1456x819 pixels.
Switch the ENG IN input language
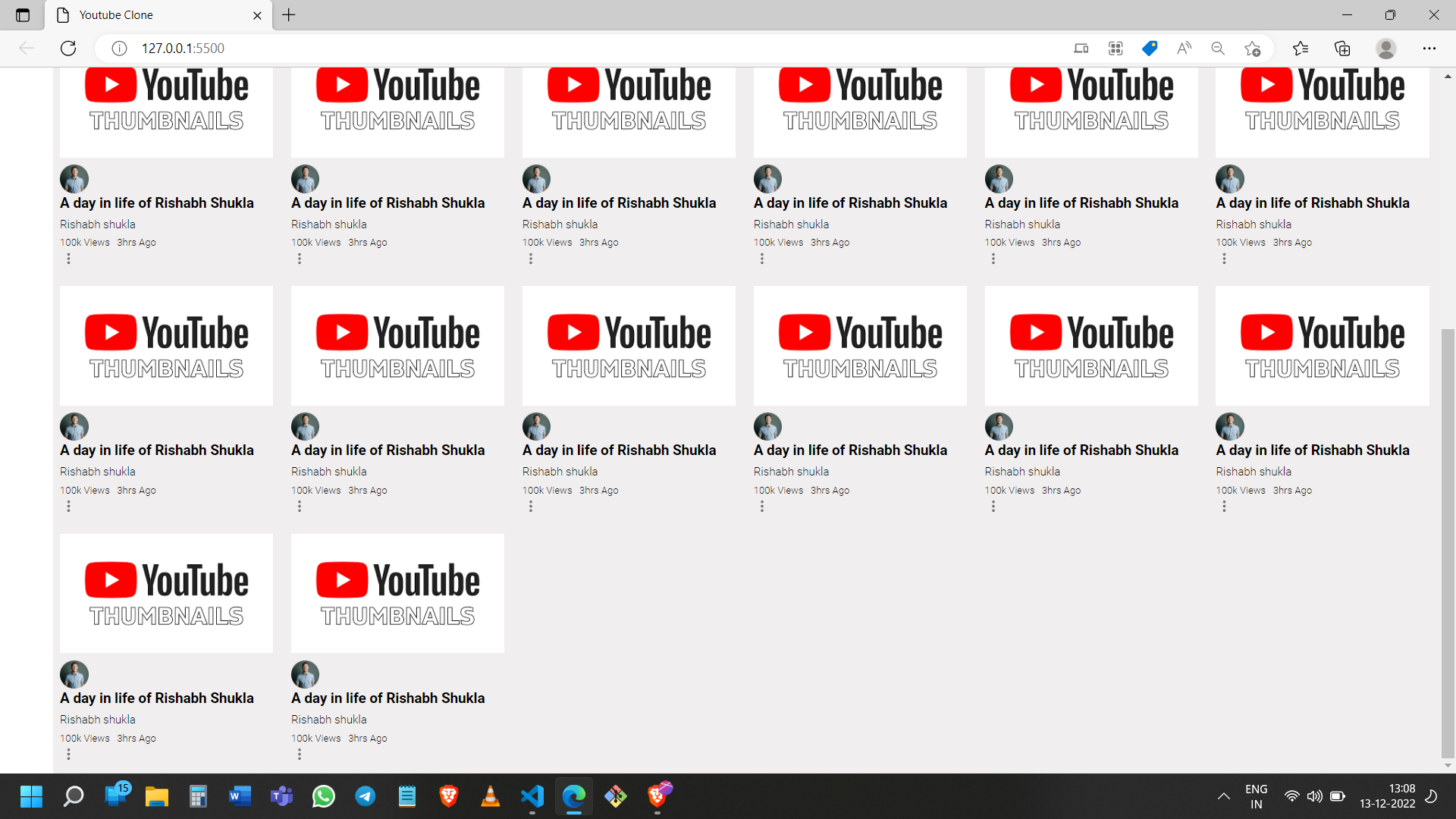[x=1257, y=796]
